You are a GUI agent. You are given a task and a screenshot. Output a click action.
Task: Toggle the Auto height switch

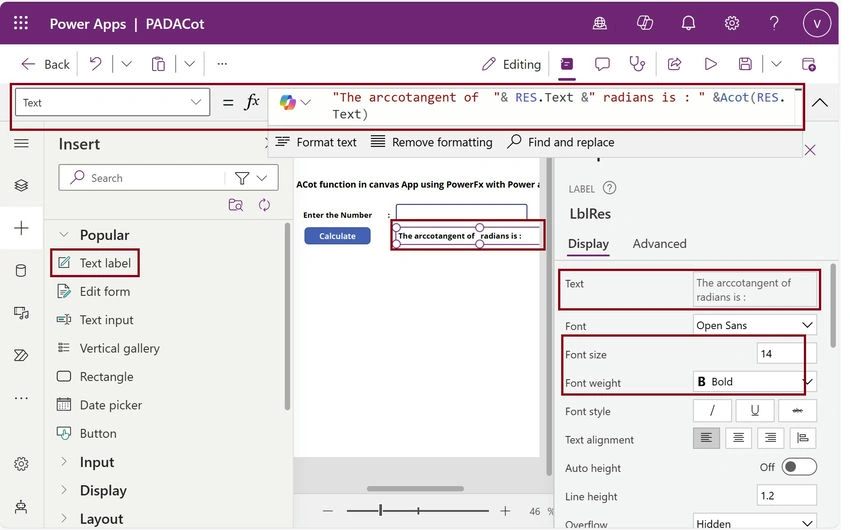(x=799, y=467)
